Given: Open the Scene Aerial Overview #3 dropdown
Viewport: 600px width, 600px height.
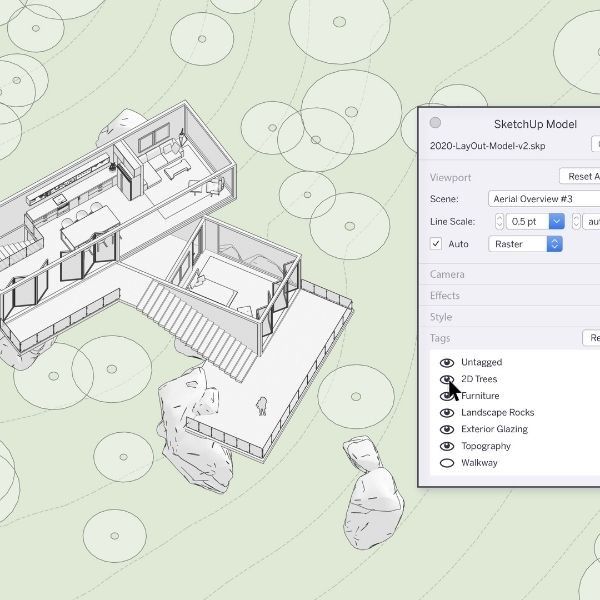Looking at the screenshot, I should coord(544,199).
